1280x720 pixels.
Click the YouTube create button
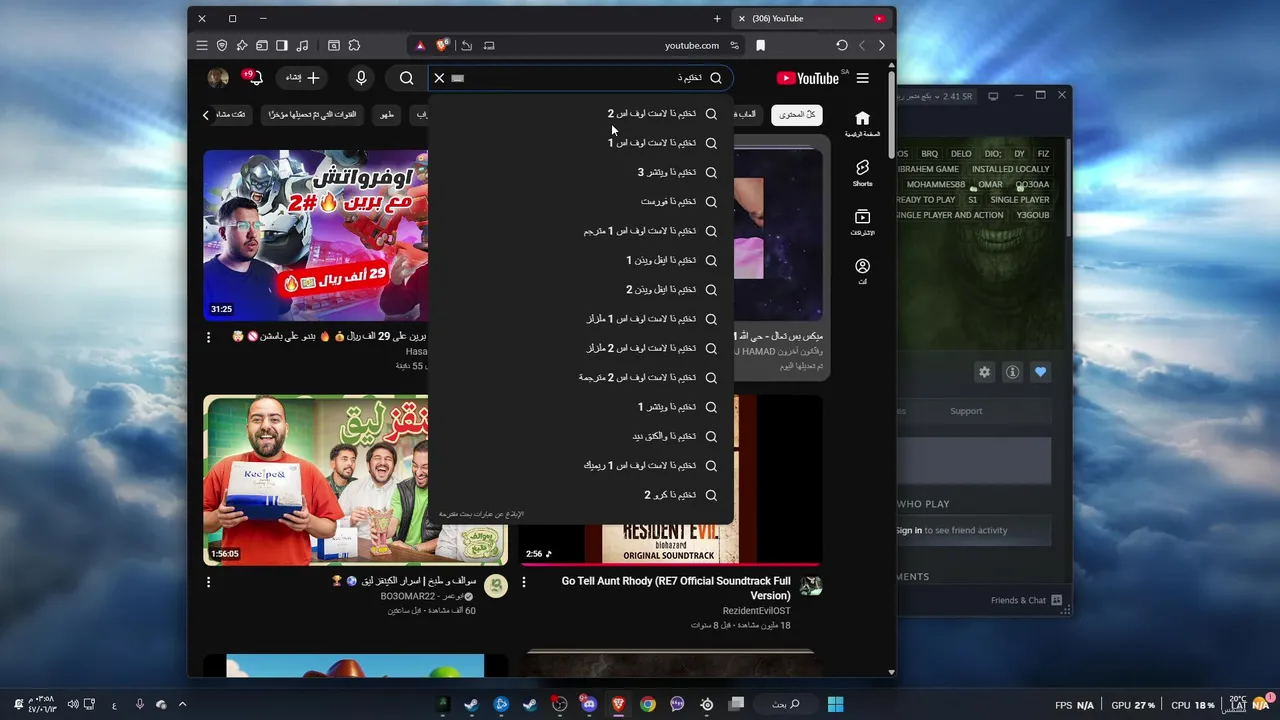pos(303,78)
